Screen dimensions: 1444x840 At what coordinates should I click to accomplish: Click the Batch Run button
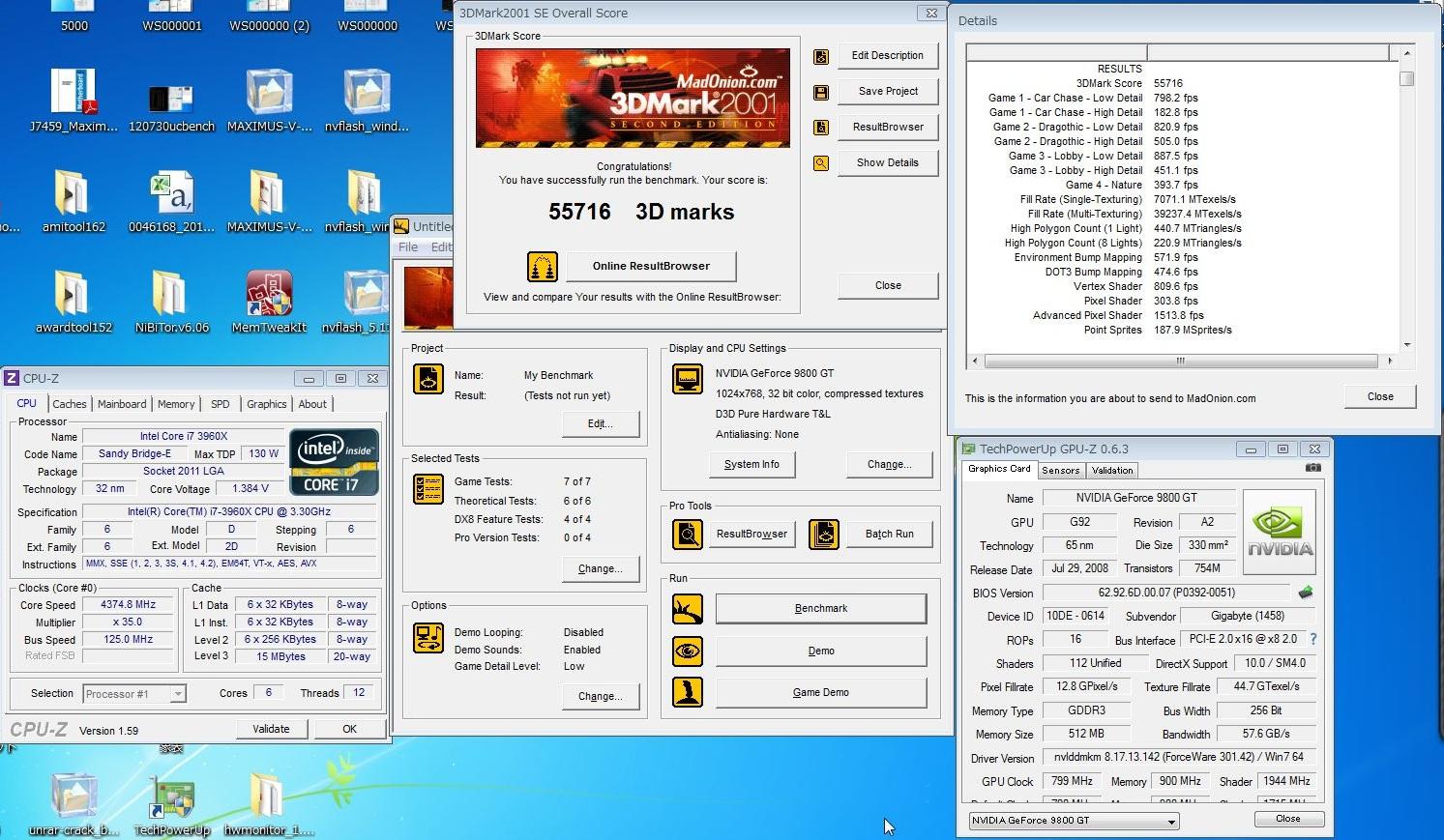[x=890, y=534]
